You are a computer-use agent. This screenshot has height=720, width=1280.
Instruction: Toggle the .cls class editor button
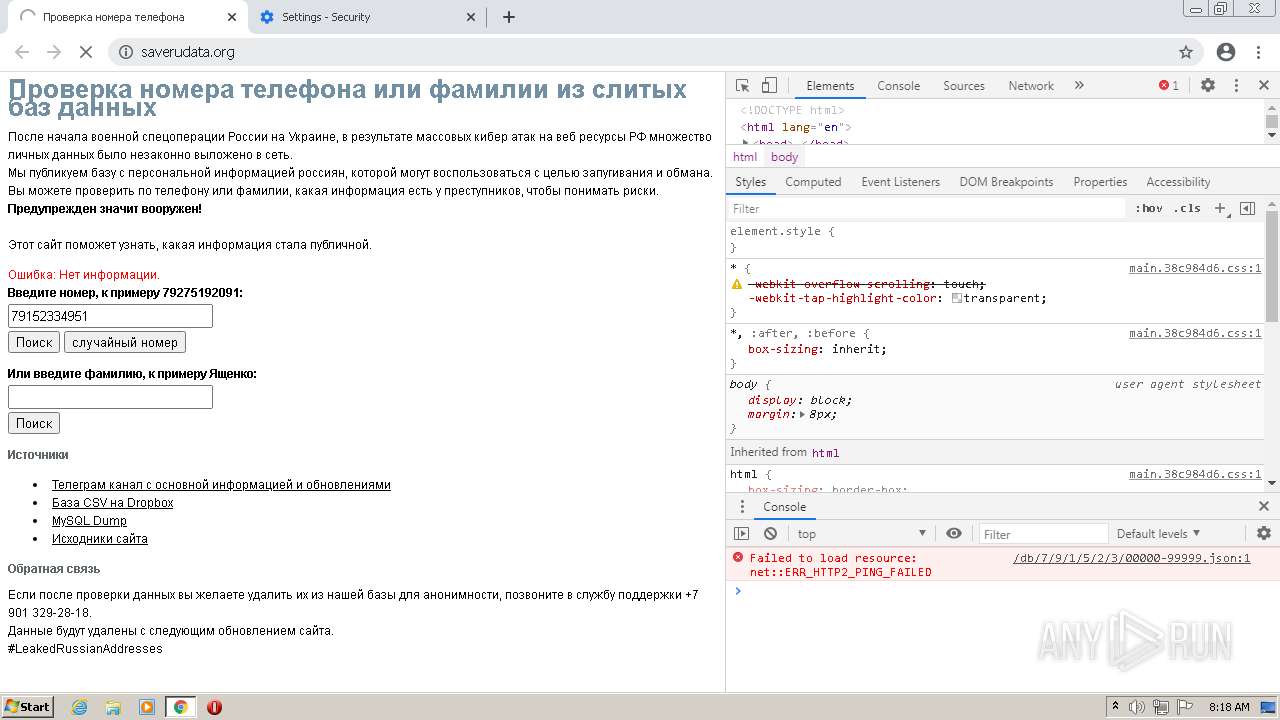[x=1187, y=208]
